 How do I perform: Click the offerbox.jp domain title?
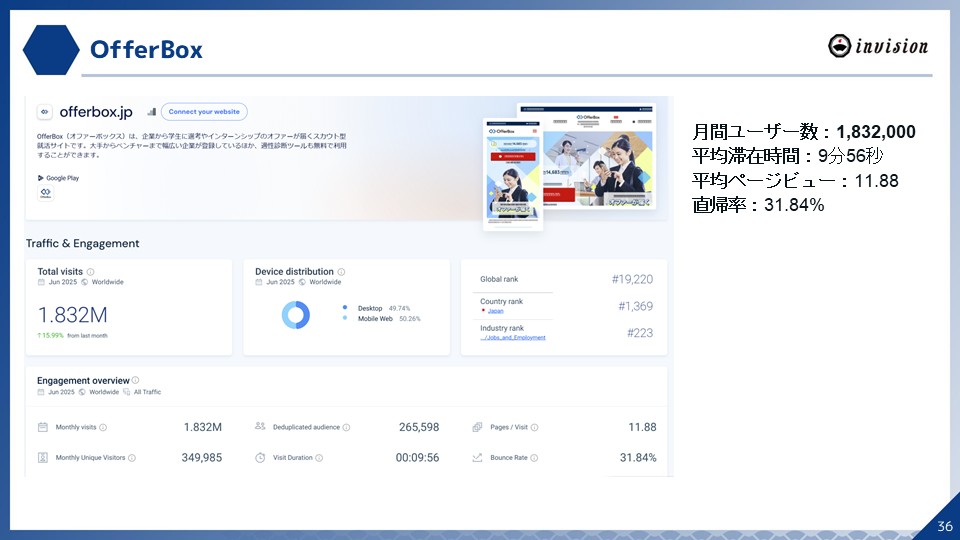click(96, 112)
